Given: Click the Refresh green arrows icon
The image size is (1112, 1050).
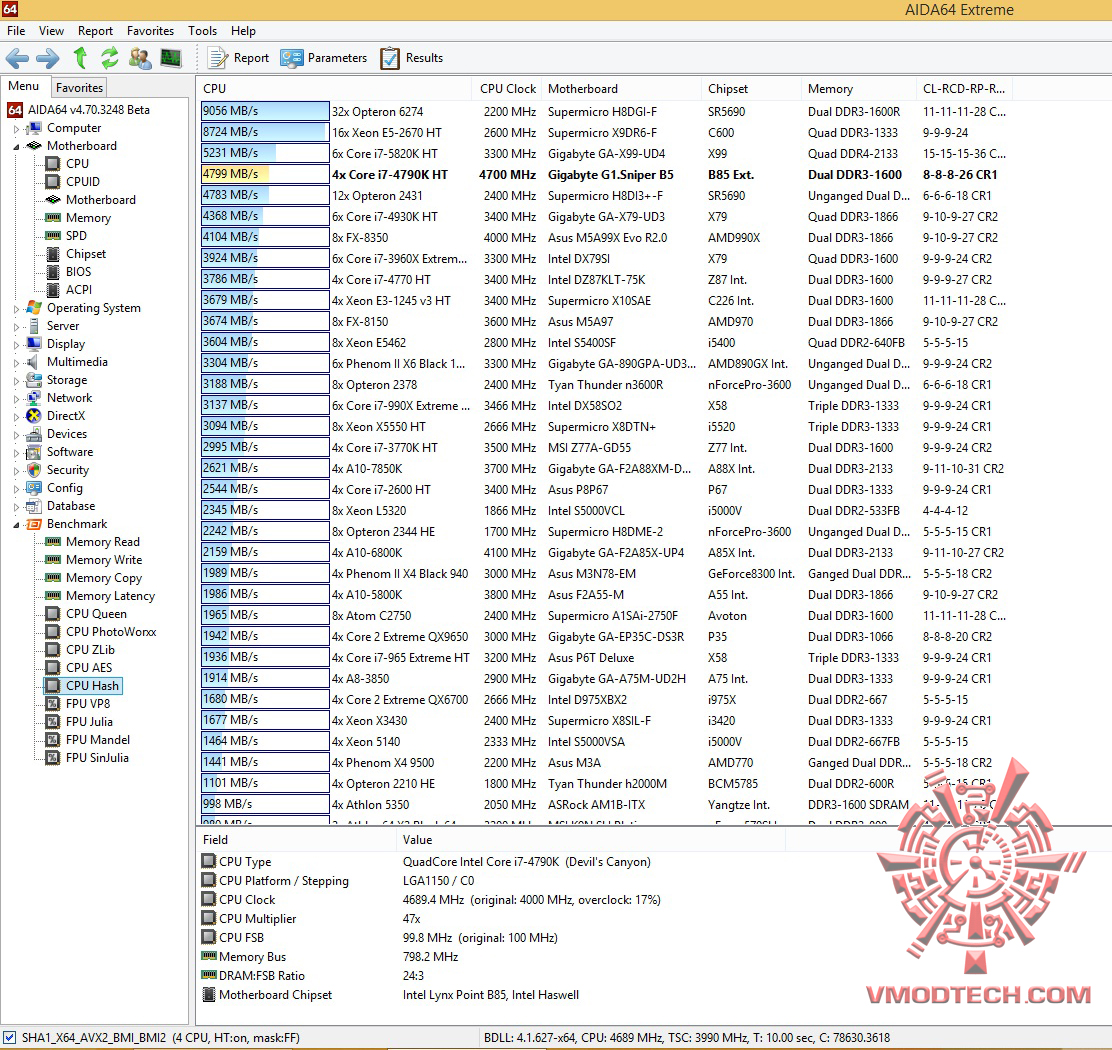Looking at the screenshot, I should (x=110, y=57).
